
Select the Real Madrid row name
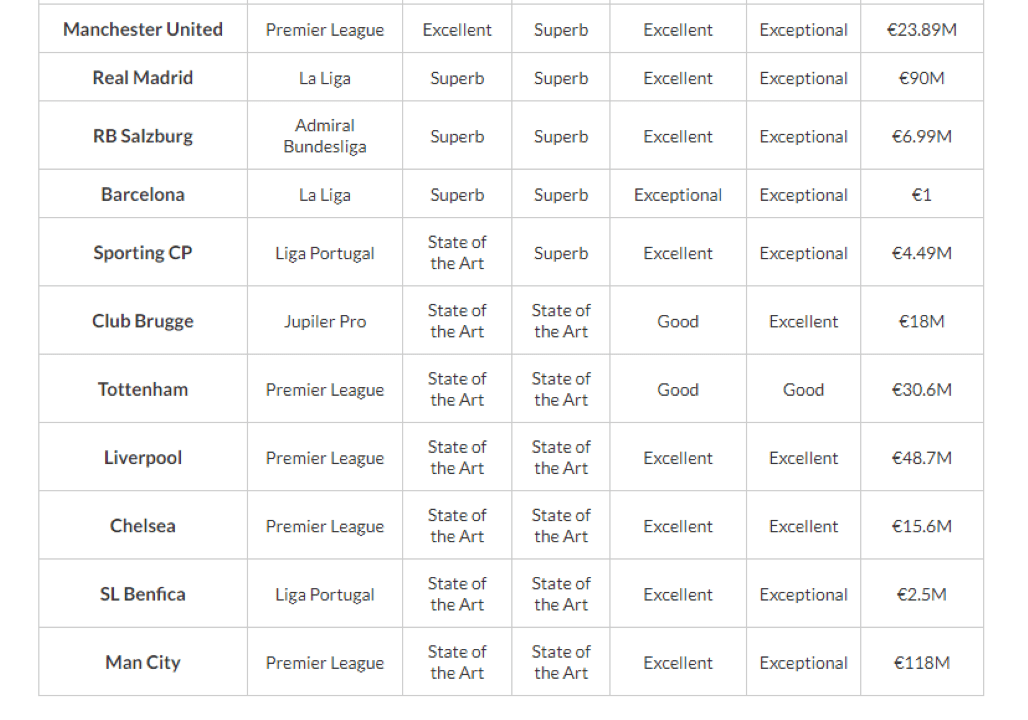point(143,78)
